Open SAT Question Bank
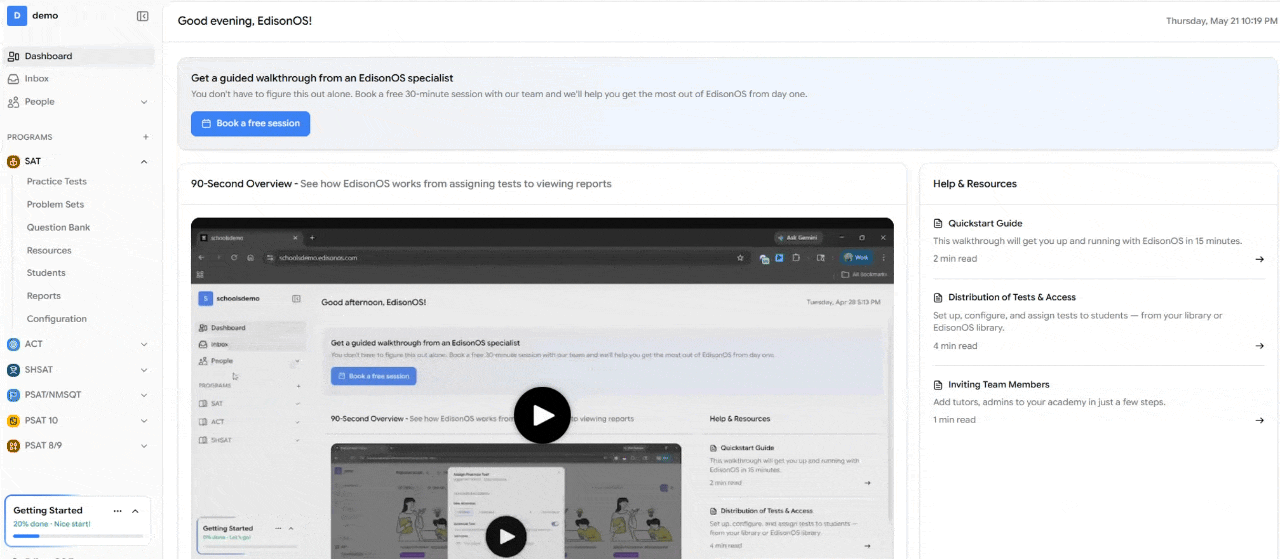 [x=59, y=228]
